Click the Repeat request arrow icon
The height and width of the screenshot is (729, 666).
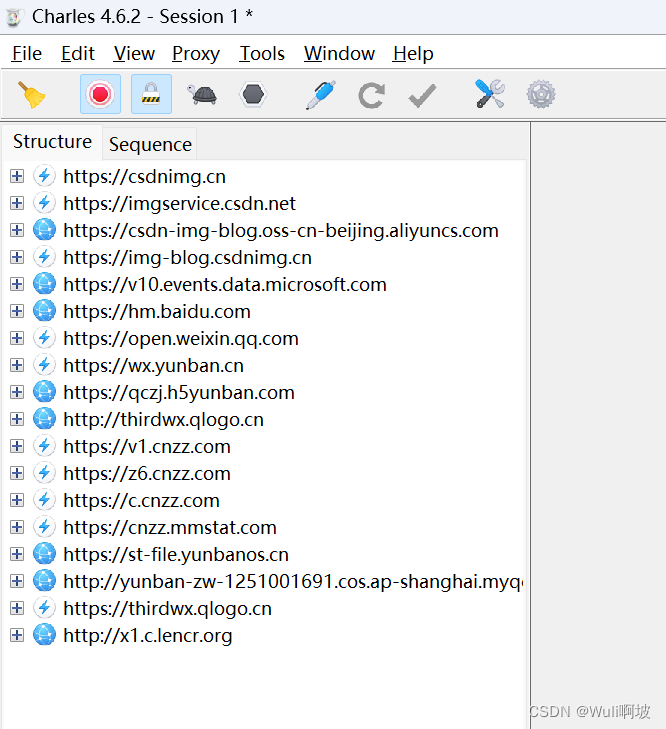(372, 95)
